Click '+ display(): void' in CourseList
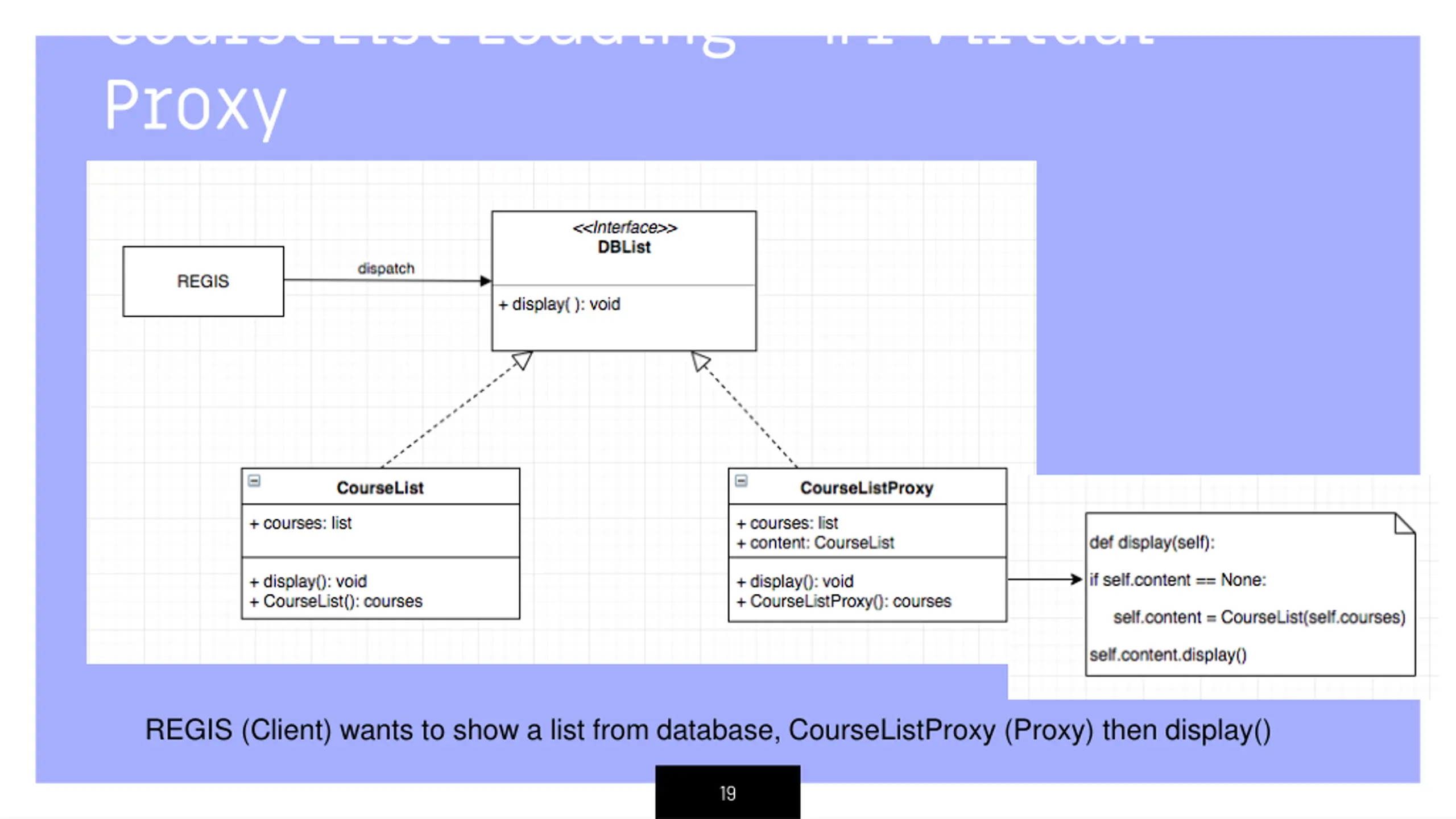The height and width of the screenshot is (819, 1456). (308, 581)
